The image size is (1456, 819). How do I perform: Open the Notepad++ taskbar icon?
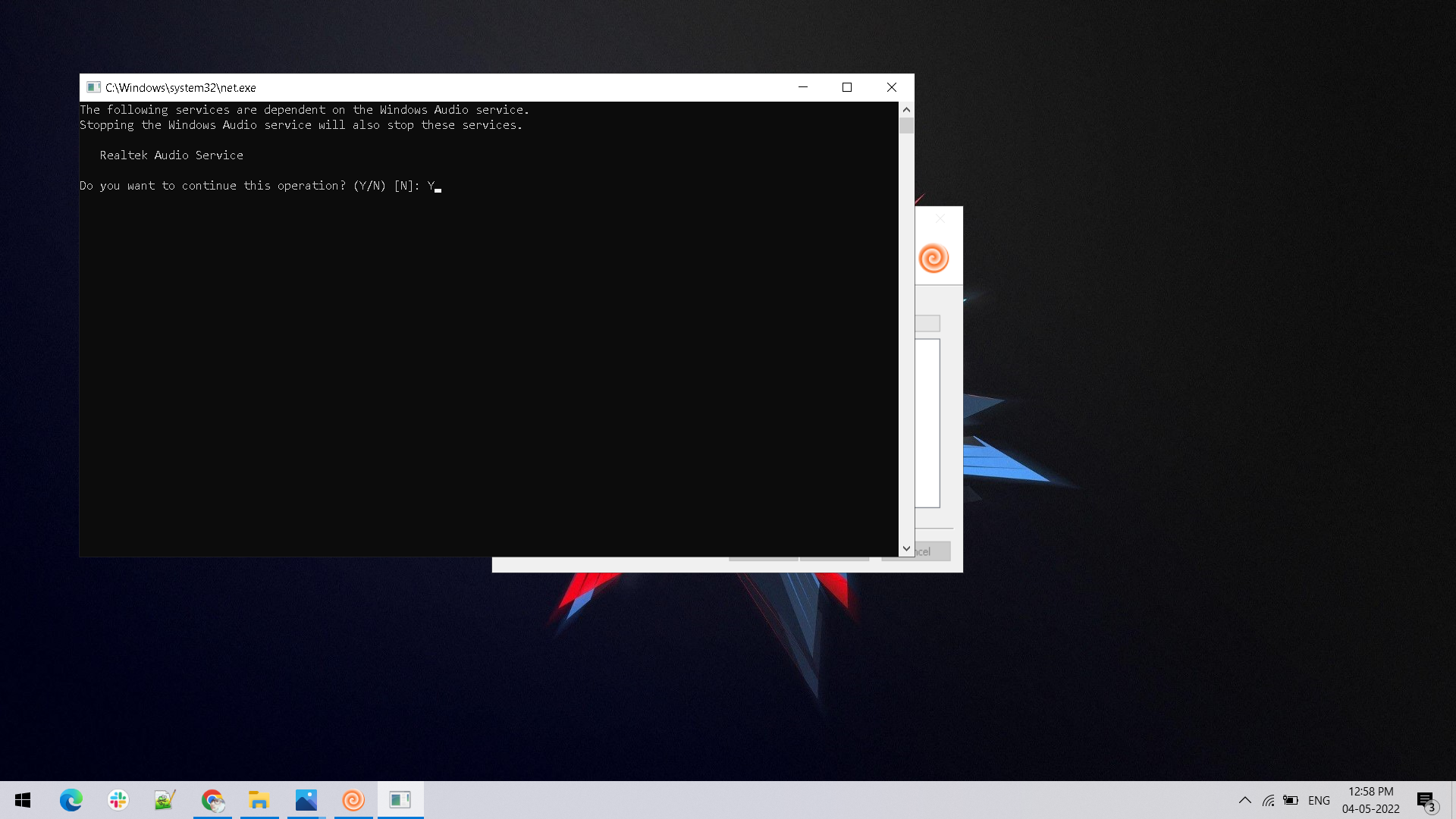pyautogui.click(x=165, y=800)
